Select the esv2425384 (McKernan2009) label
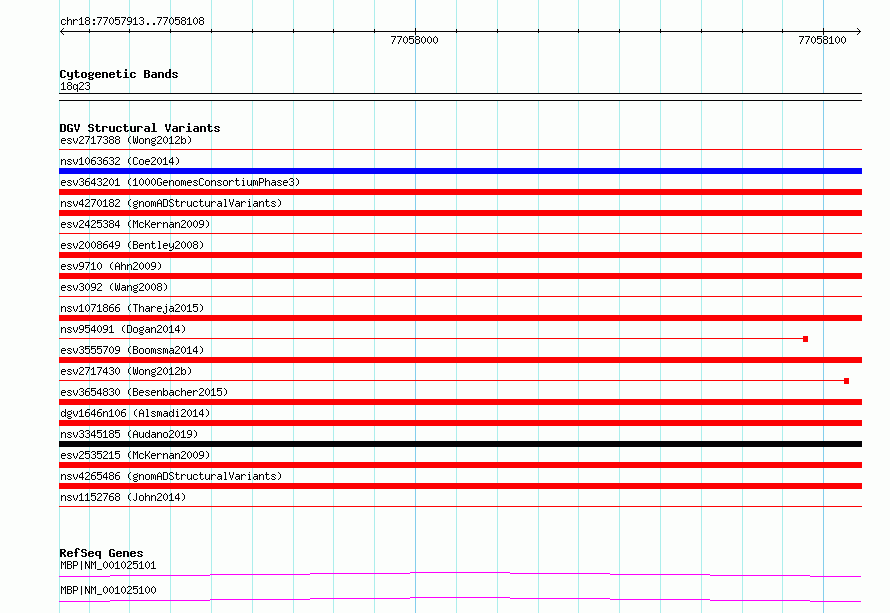Screen dimensions: 890x613 pos(135,224)
